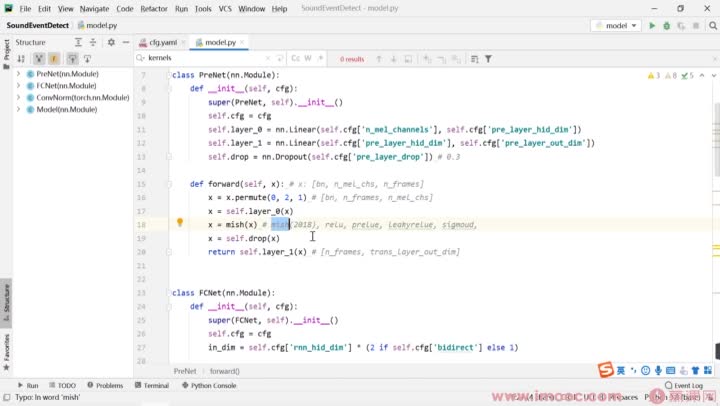Close the model.py editor tab
Screen dimensions: 720x406
click(x=242, y=42)
